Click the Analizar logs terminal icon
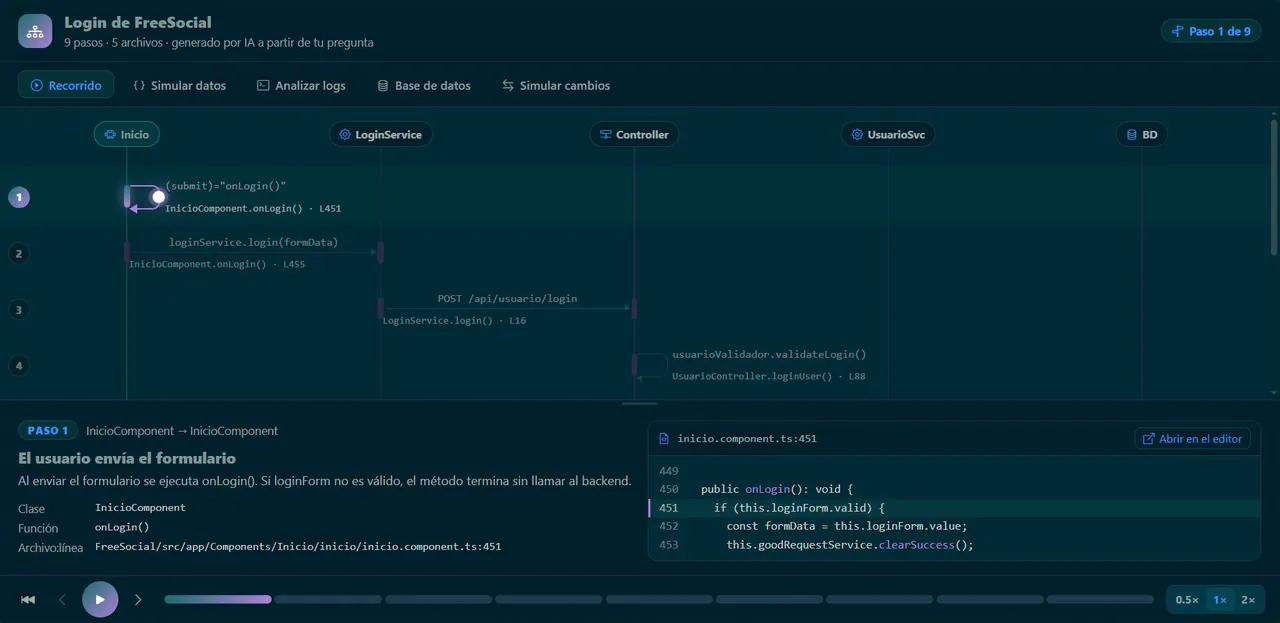1280x623 pixels. (x=263, y=85)
